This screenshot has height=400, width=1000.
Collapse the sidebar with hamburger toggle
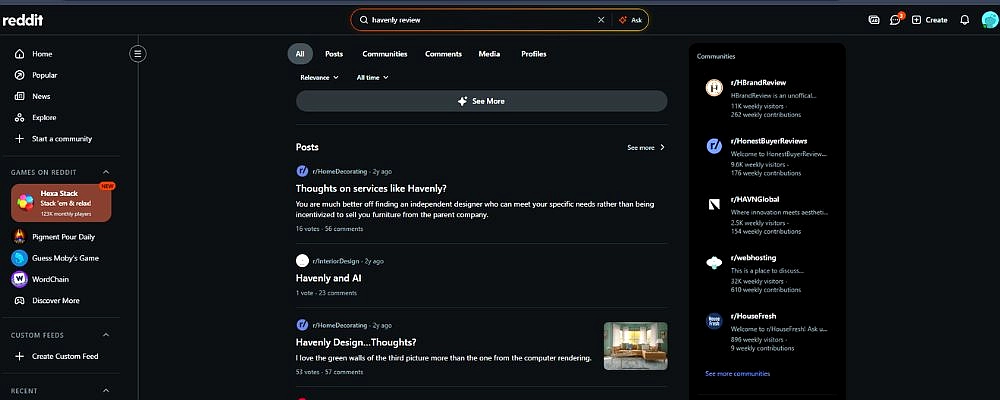point(138,54)
